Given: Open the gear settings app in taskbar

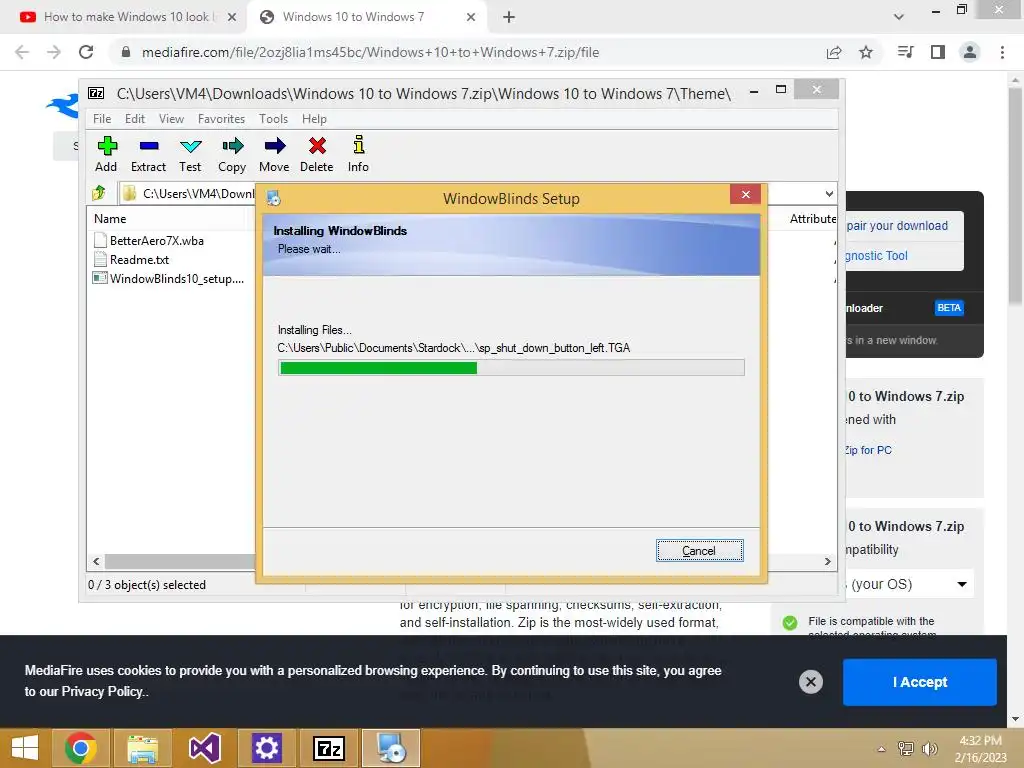Looking at the screenshot, I should [266, 748].
